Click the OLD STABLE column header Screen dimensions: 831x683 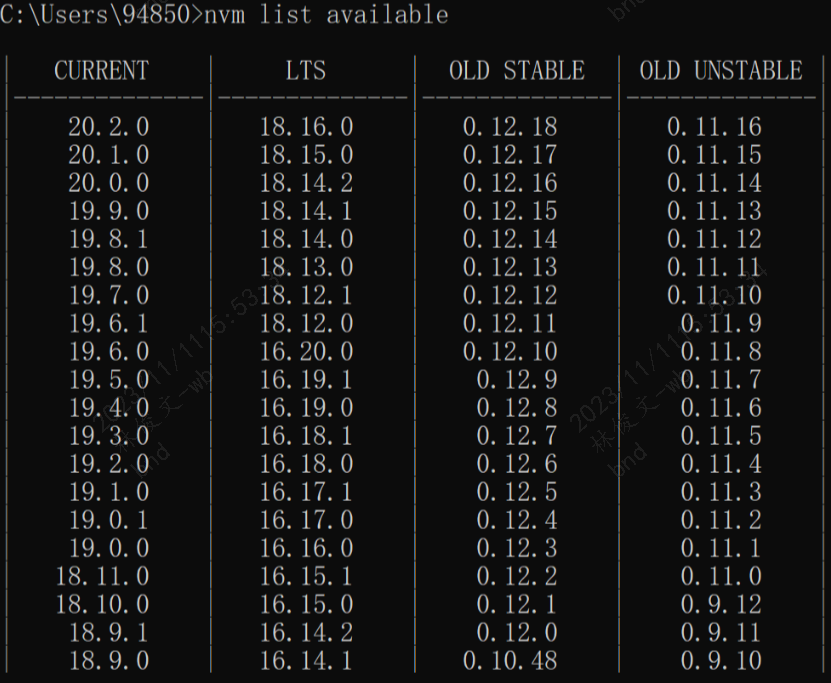[517, 71]
